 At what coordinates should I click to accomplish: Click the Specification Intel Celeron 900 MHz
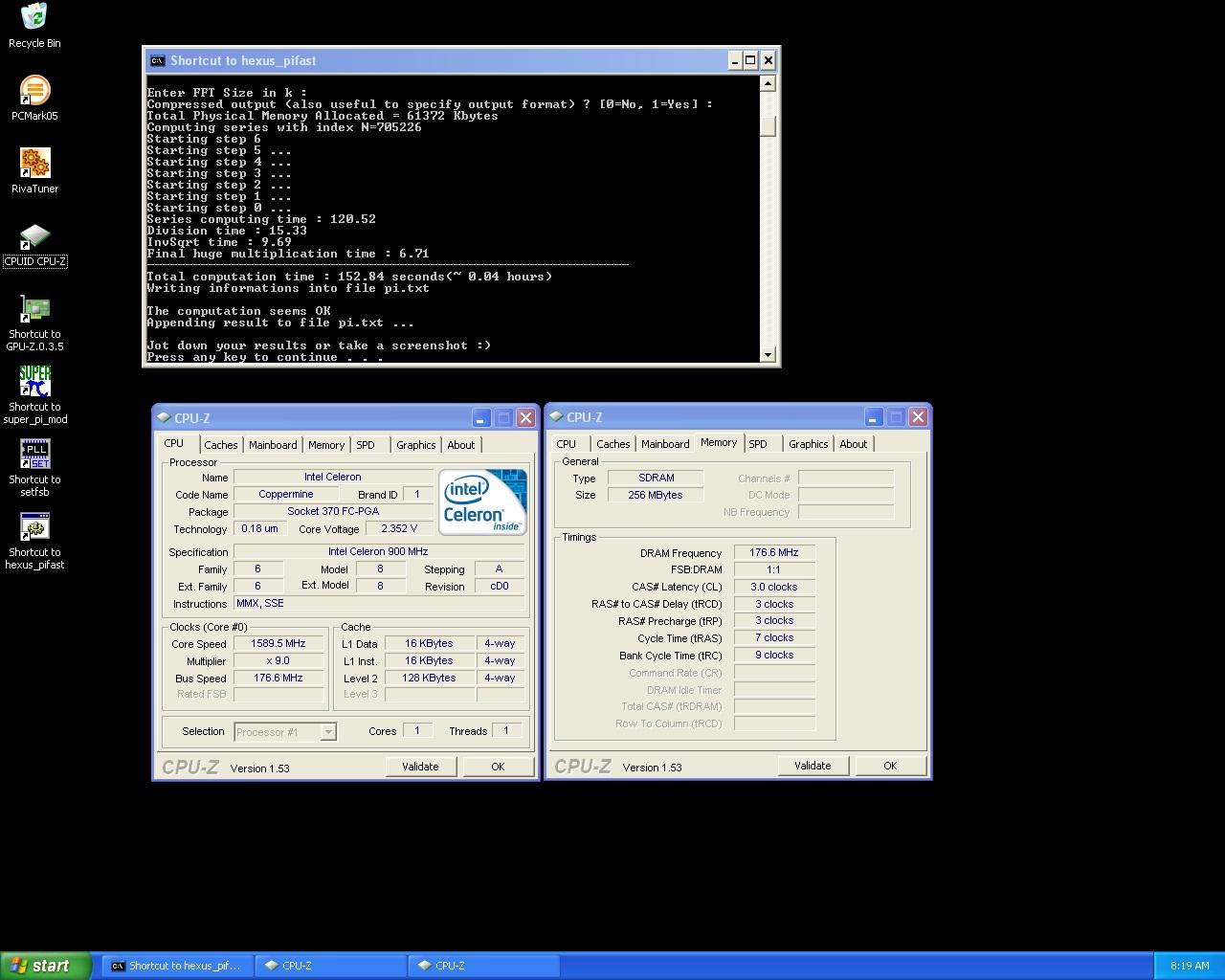point(378,551)
